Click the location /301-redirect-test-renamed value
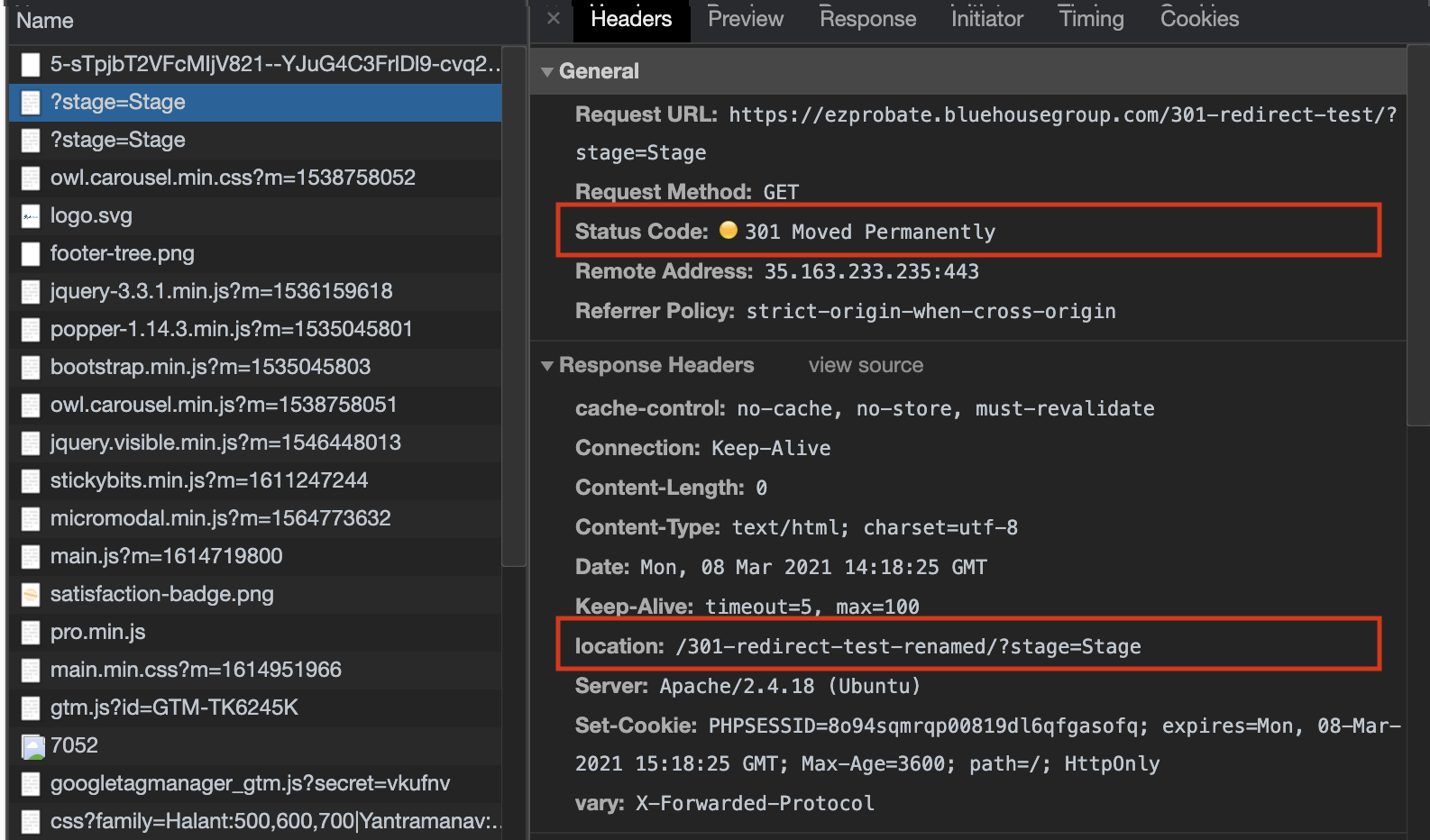Image resolution: width=1430 pixels, height=840 pixels. tap(908, 646)
